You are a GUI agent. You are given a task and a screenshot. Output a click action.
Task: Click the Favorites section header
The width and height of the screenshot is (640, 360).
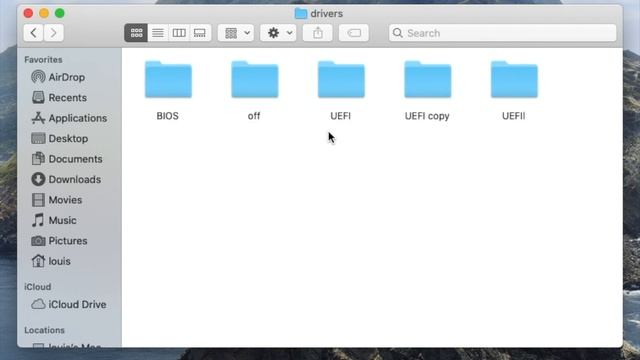(x=43, y=60)
